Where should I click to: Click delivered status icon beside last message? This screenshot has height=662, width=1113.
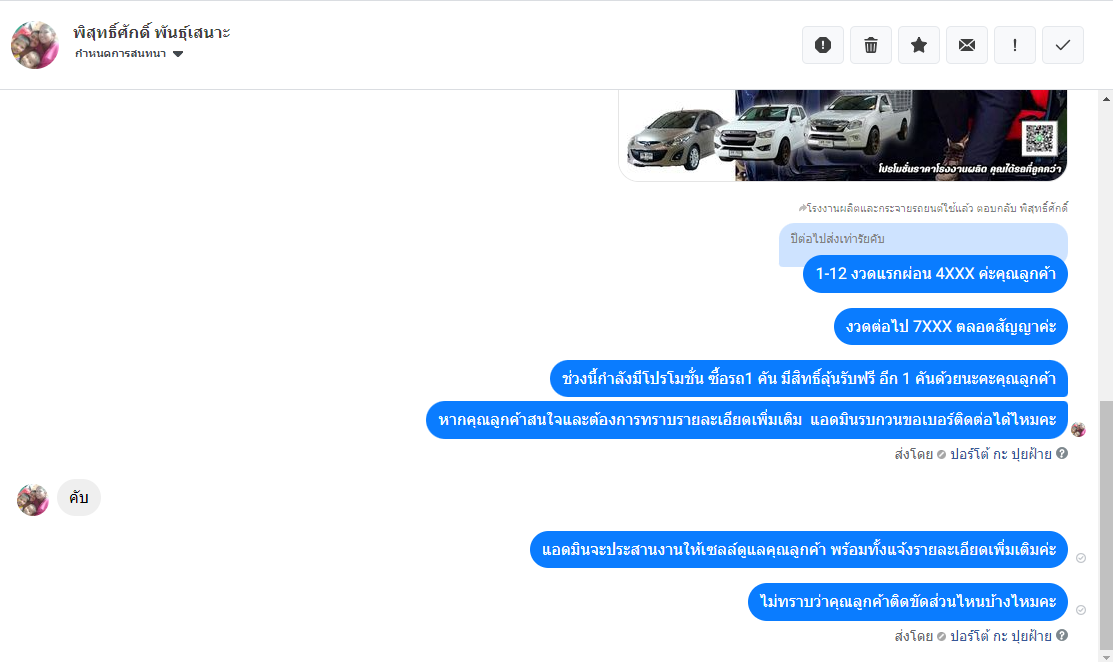coord(1081,610)
